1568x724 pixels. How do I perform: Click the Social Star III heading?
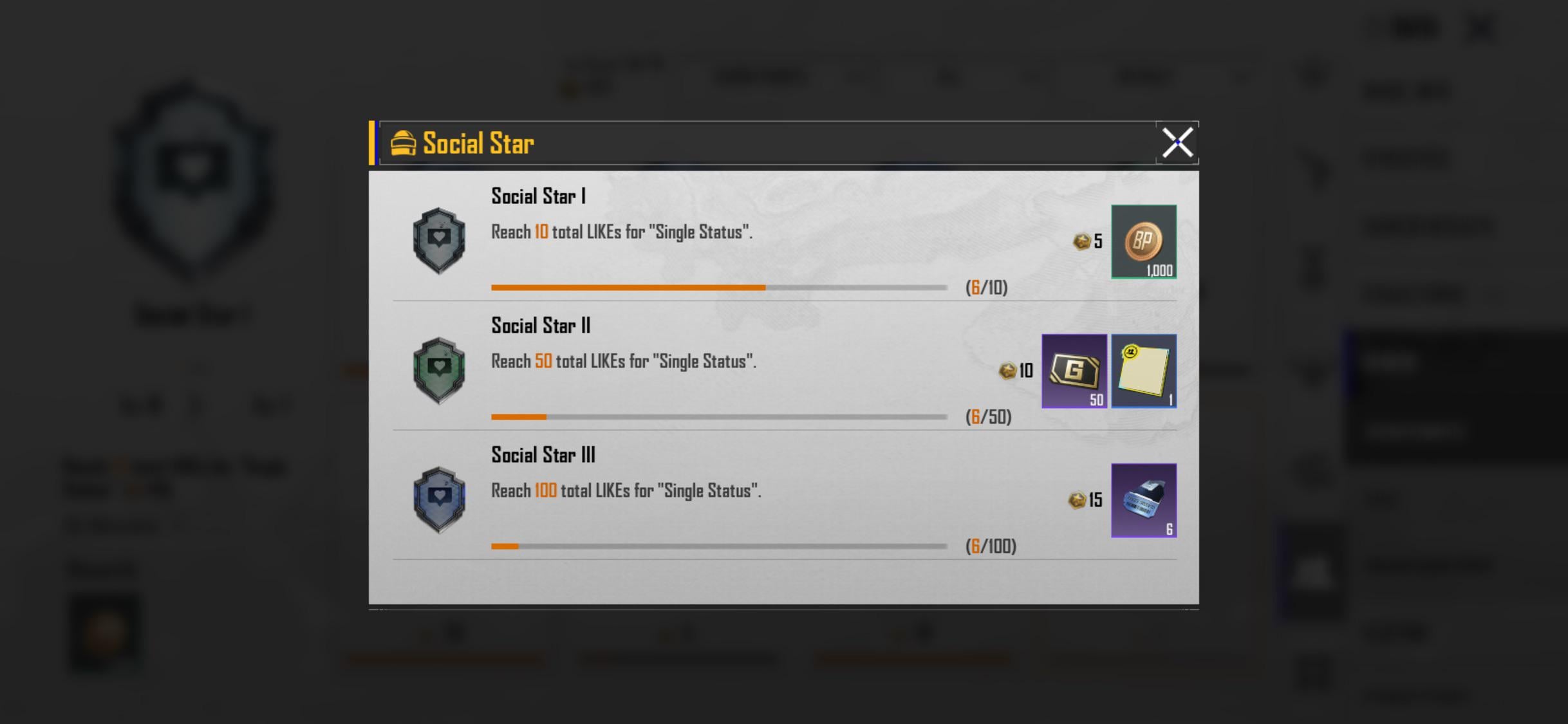543,455
